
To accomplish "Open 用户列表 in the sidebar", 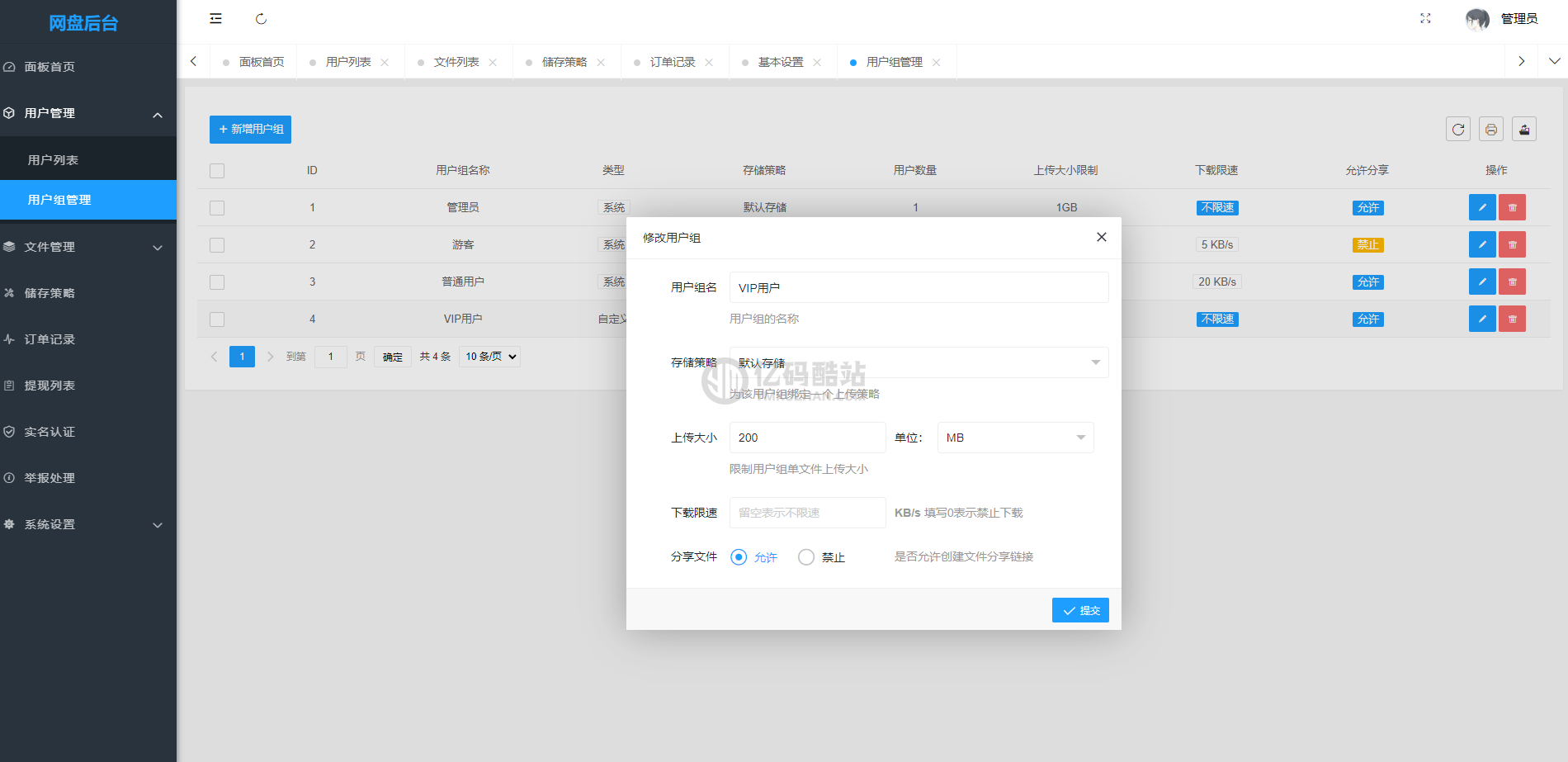I will [88, 160].
